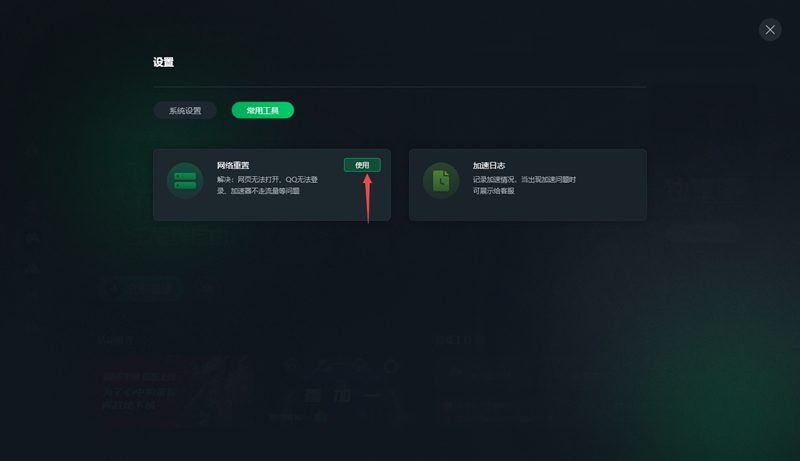The width and height of the screenshot is (800, 461).
Task: Click the dimmed 活动推荐 heading
Action: (x=116, y=340)
